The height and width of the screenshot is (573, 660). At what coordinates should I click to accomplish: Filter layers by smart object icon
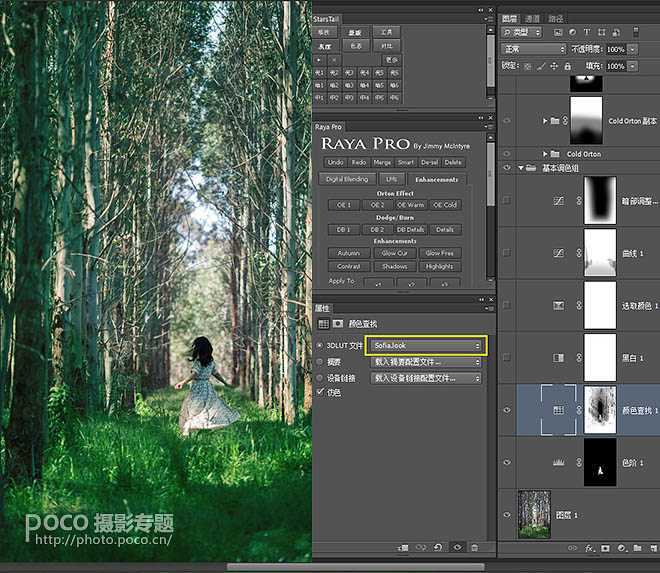click(616, 32)
